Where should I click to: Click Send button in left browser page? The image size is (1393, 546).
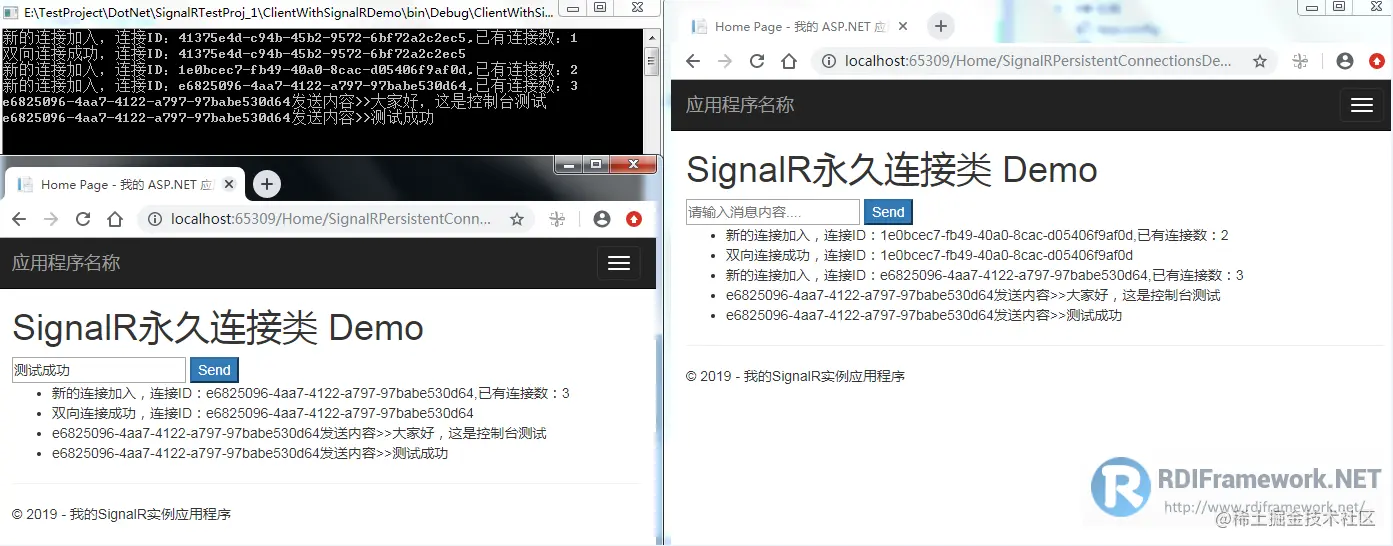[214, 370]
